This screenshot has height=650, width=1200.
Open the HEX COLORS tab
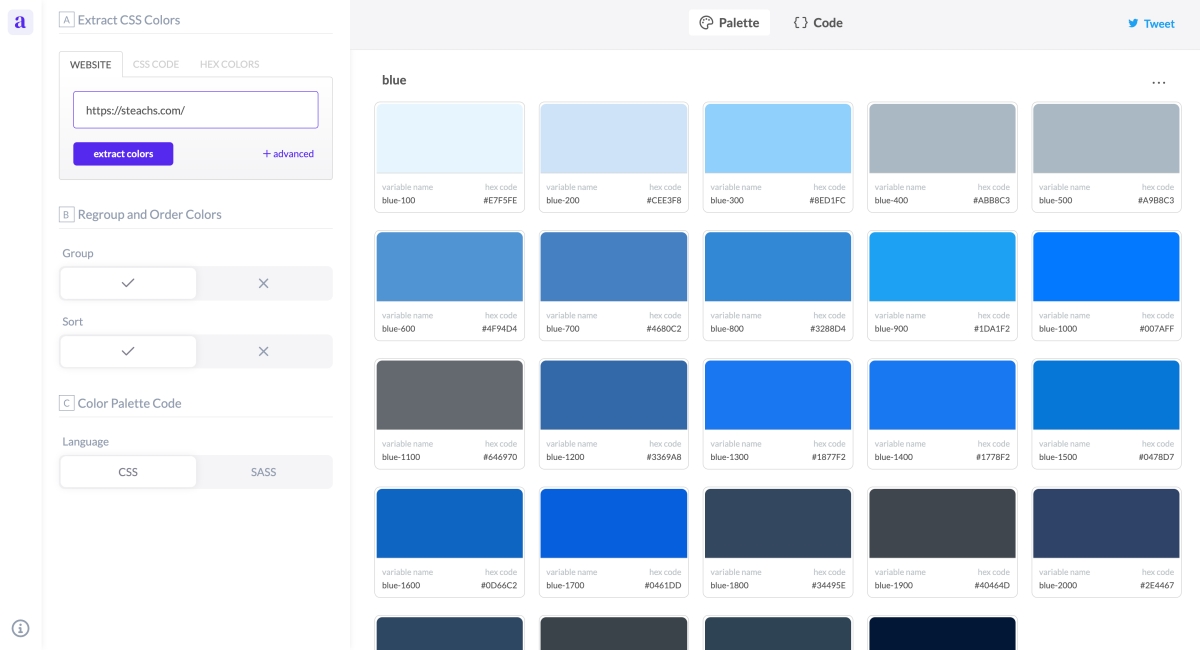tap(229, 64)
